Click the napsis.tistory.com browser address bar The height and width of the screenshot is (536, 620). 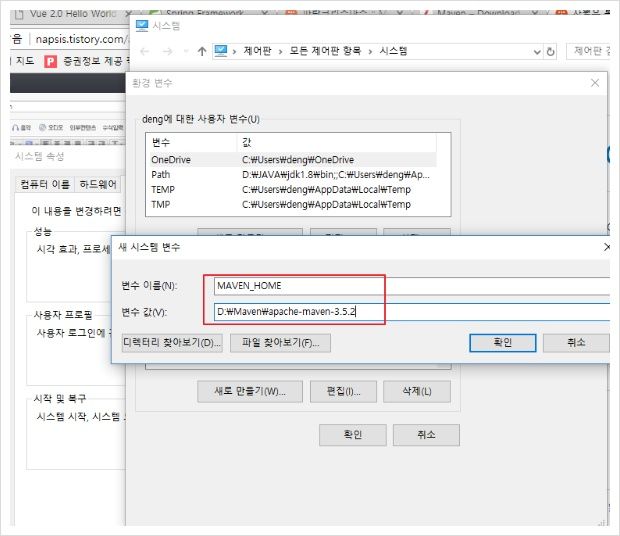(x=81, y=39)
